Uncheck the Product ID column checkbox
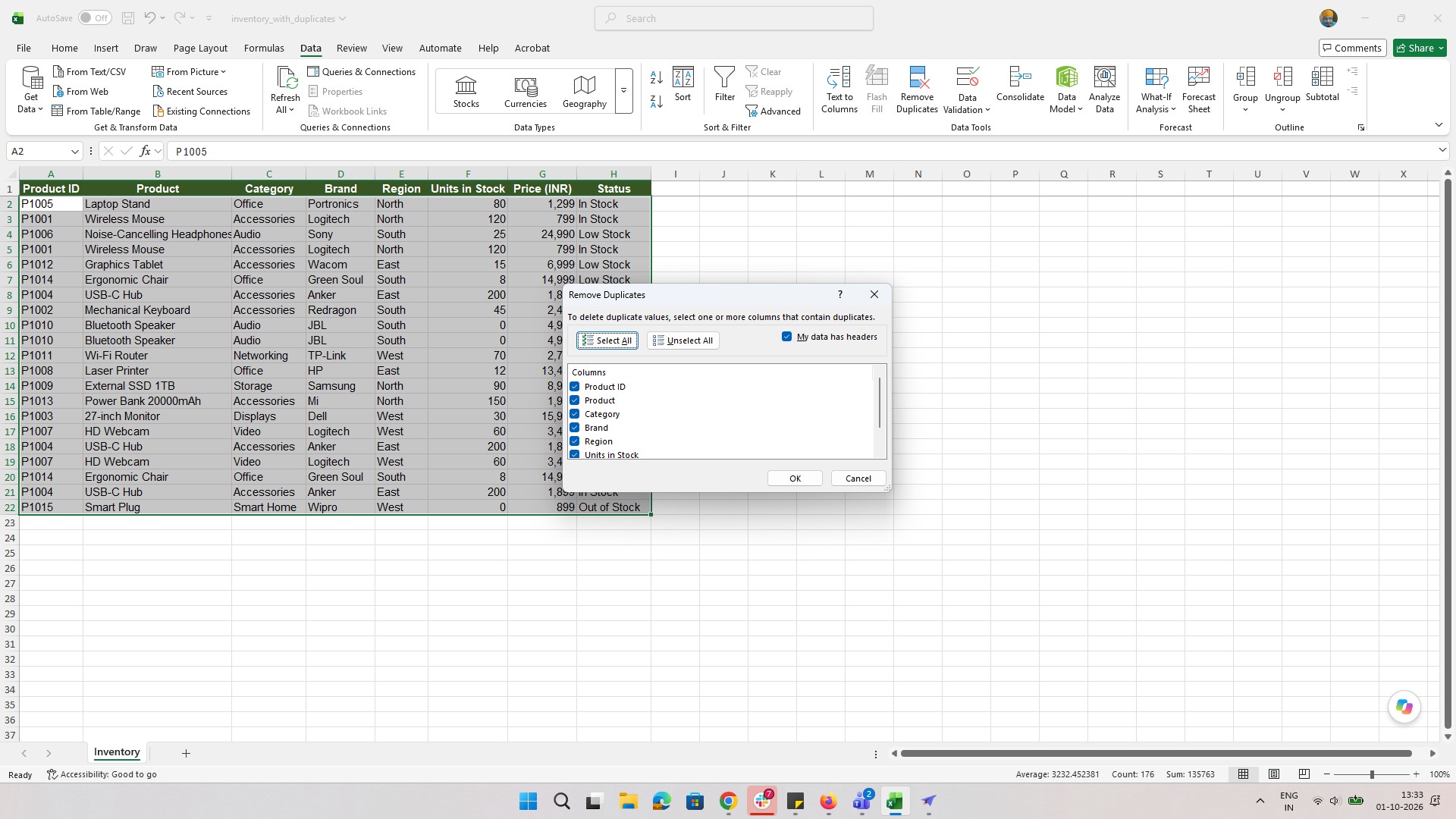The image size is (1456, 819). (575, 387)
